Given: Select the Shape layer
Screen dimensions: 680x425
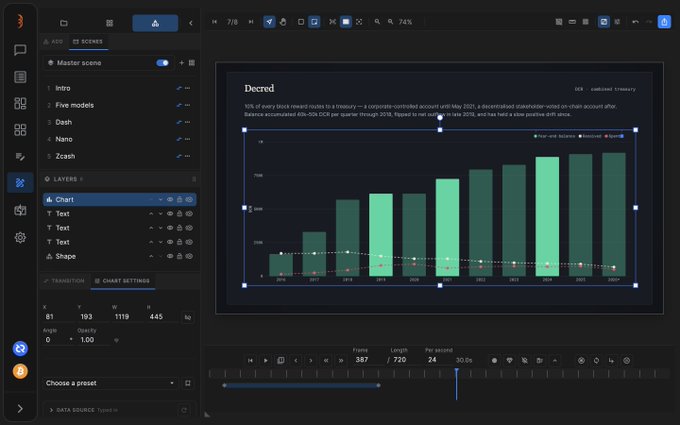Looking at the screenshot, I should click(x=119, y=256).
